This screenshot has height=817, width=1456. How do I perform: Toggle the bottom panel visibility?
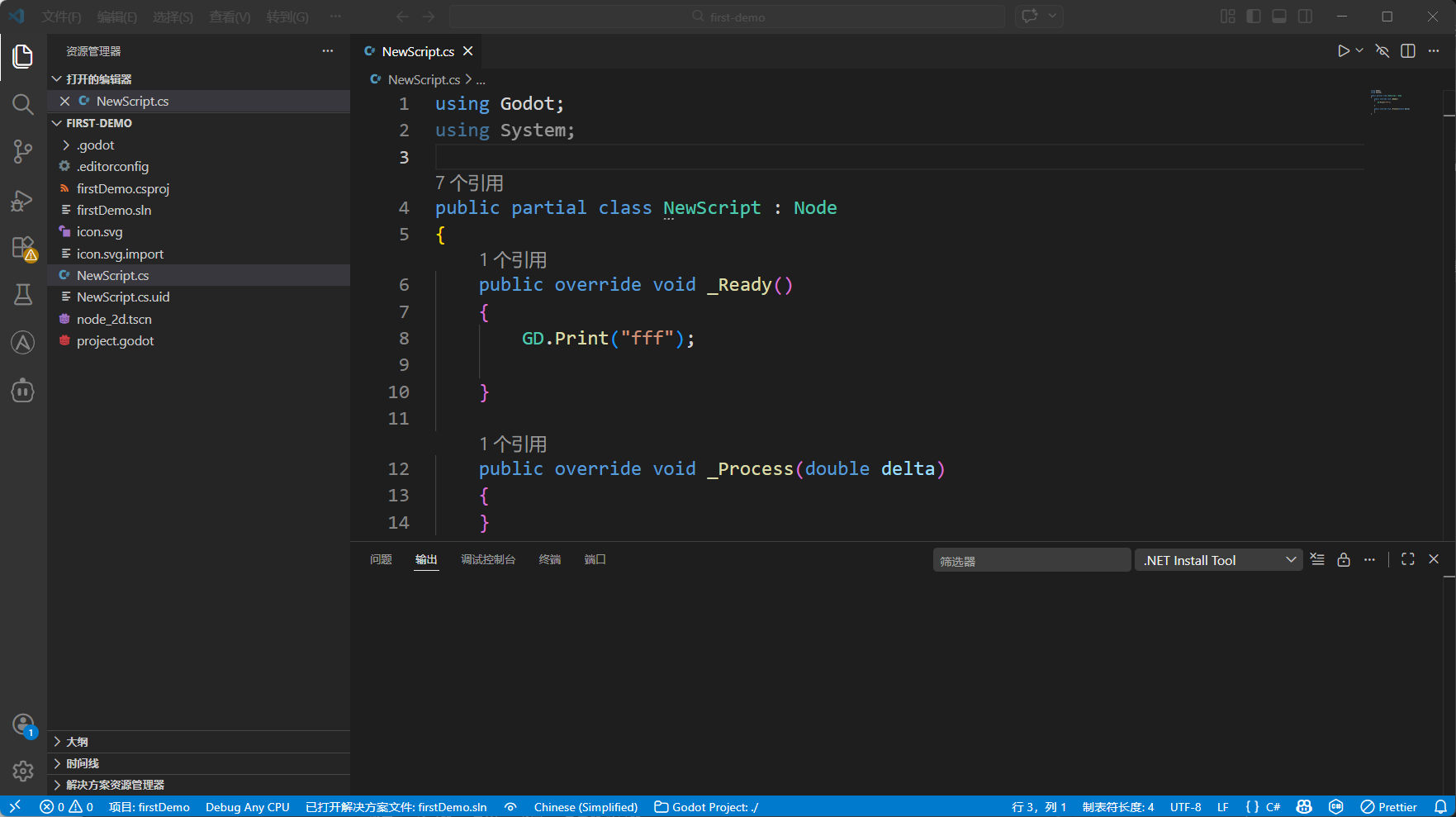point(1279,17)
